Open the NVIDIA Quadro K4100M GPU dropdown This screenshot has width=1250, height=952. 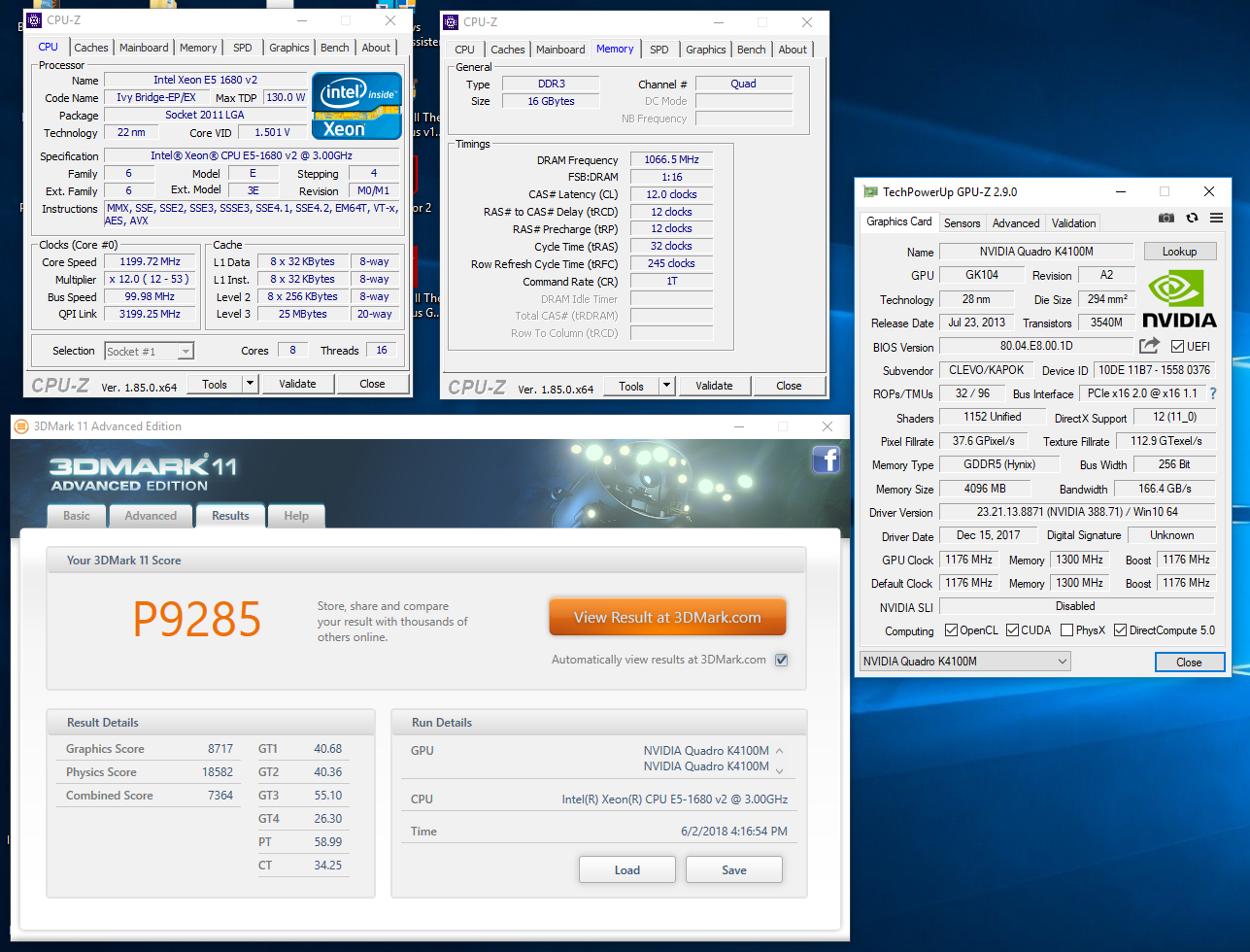(964, 662)
